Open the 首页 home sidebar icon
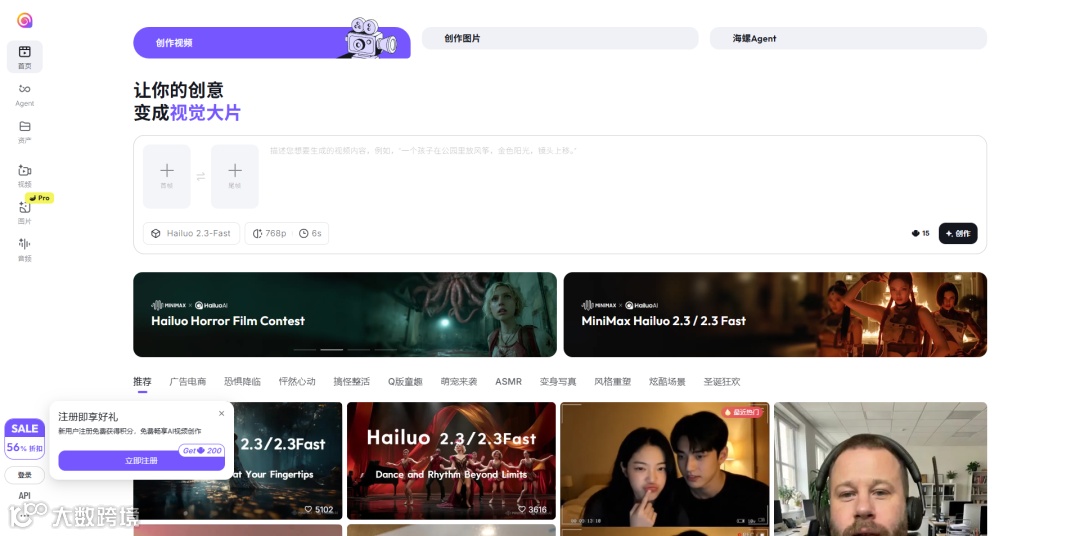Viewport: 1080px width, 536px height. pyautogui.click(x=25, y=56)
